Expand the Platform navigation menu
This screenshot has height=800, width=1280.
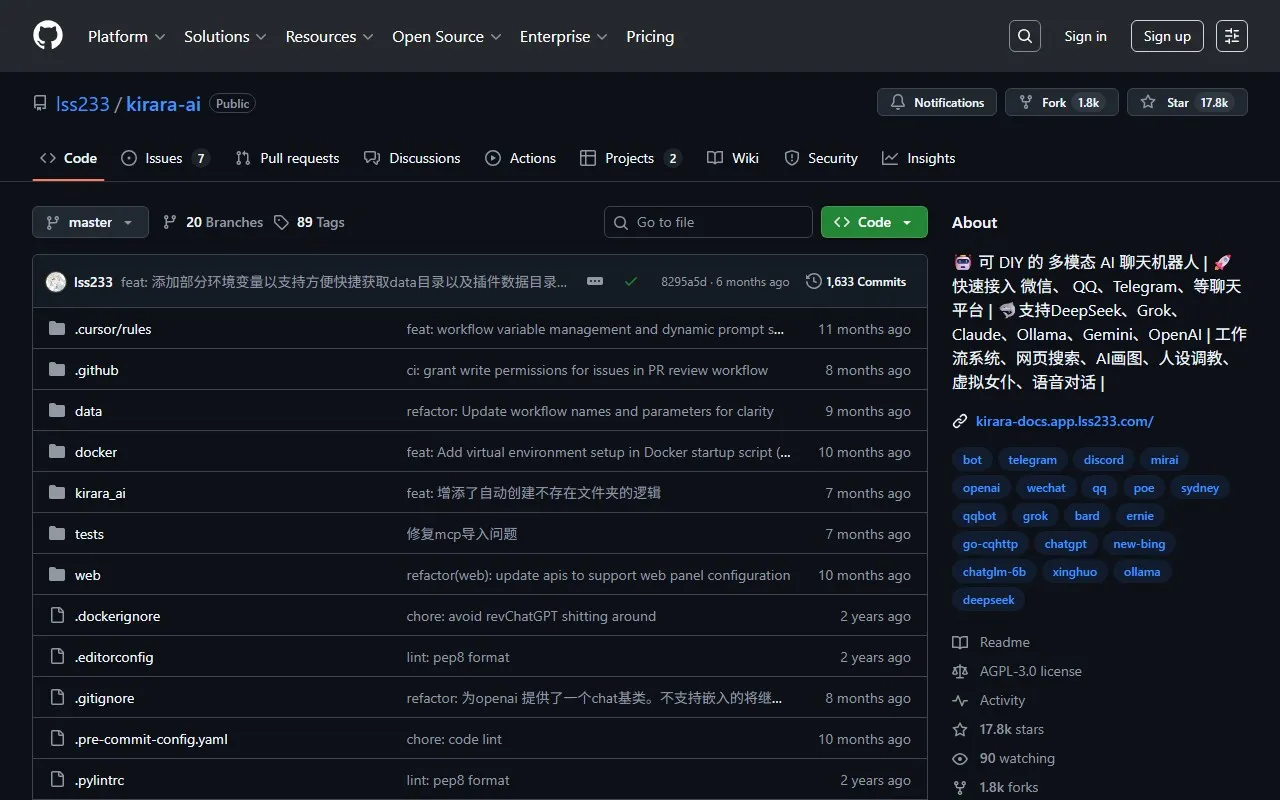tap(126, 36)
